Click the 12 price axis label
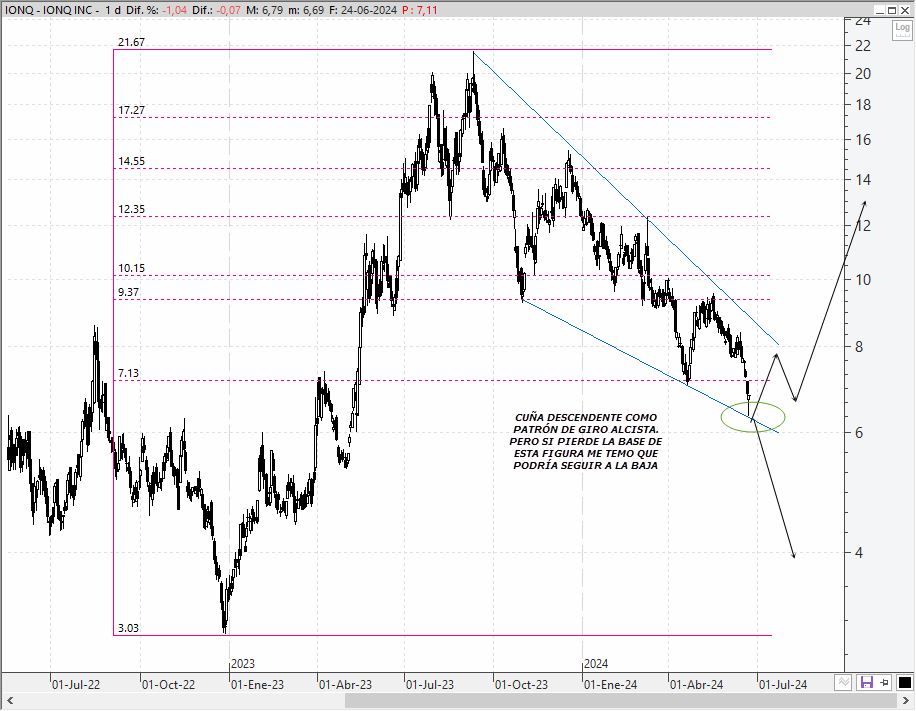916x711 pixels. click(x=862, y=226)
